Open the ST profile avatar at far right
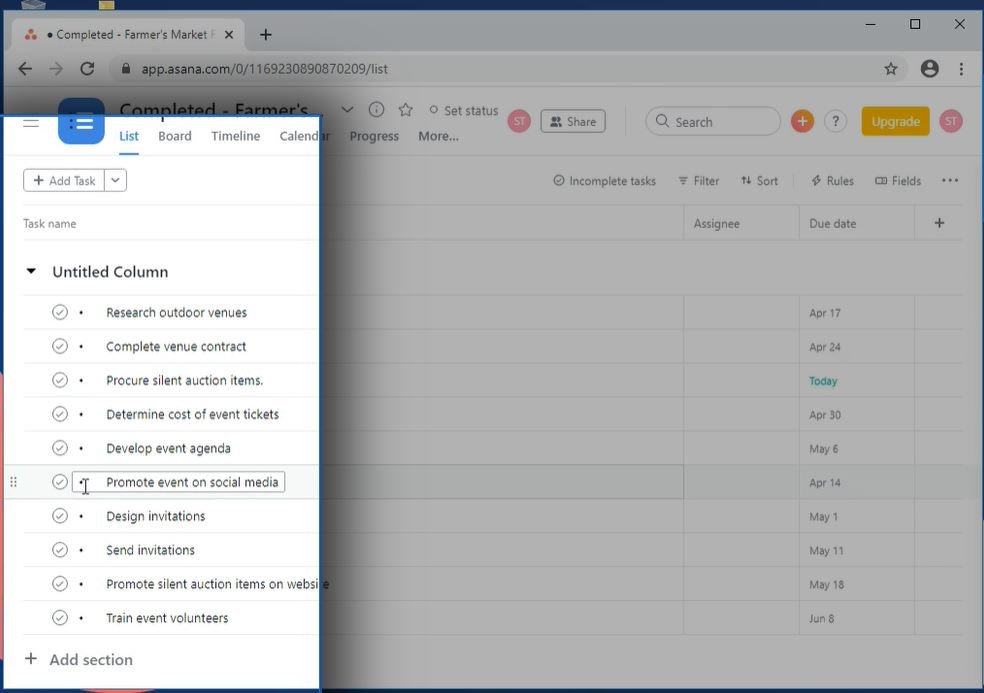The height and width of the screenshot is (693, 984). 951,121
